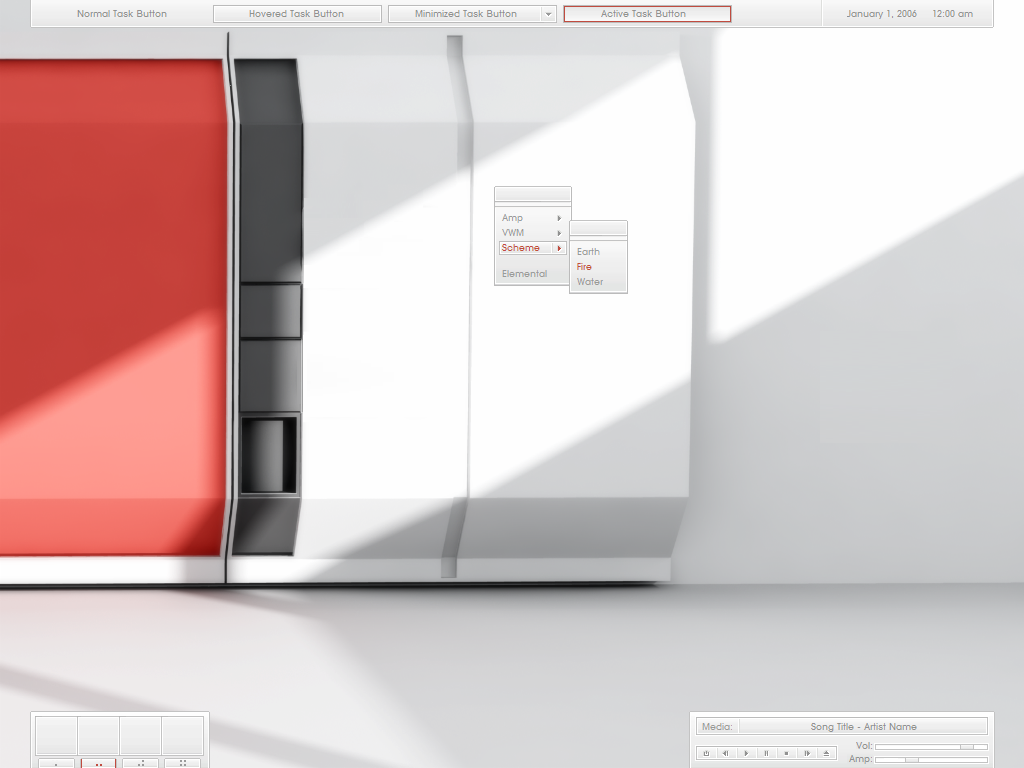Viewport: 1024px width, 768px height.
Task: Switch to the four-dot desktop button
Action: coord(182,763)
